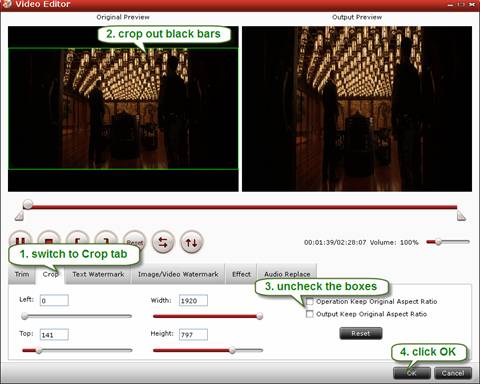Click the Top crop value input field
480x384 pixels.
tap(54, 335)
